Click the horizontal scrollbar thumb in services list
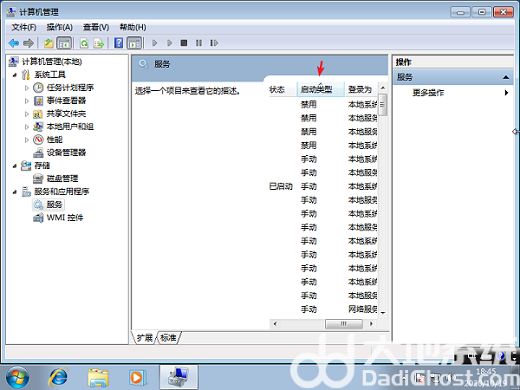The width and height of the screenshot is (520, 390). point(344,323)
